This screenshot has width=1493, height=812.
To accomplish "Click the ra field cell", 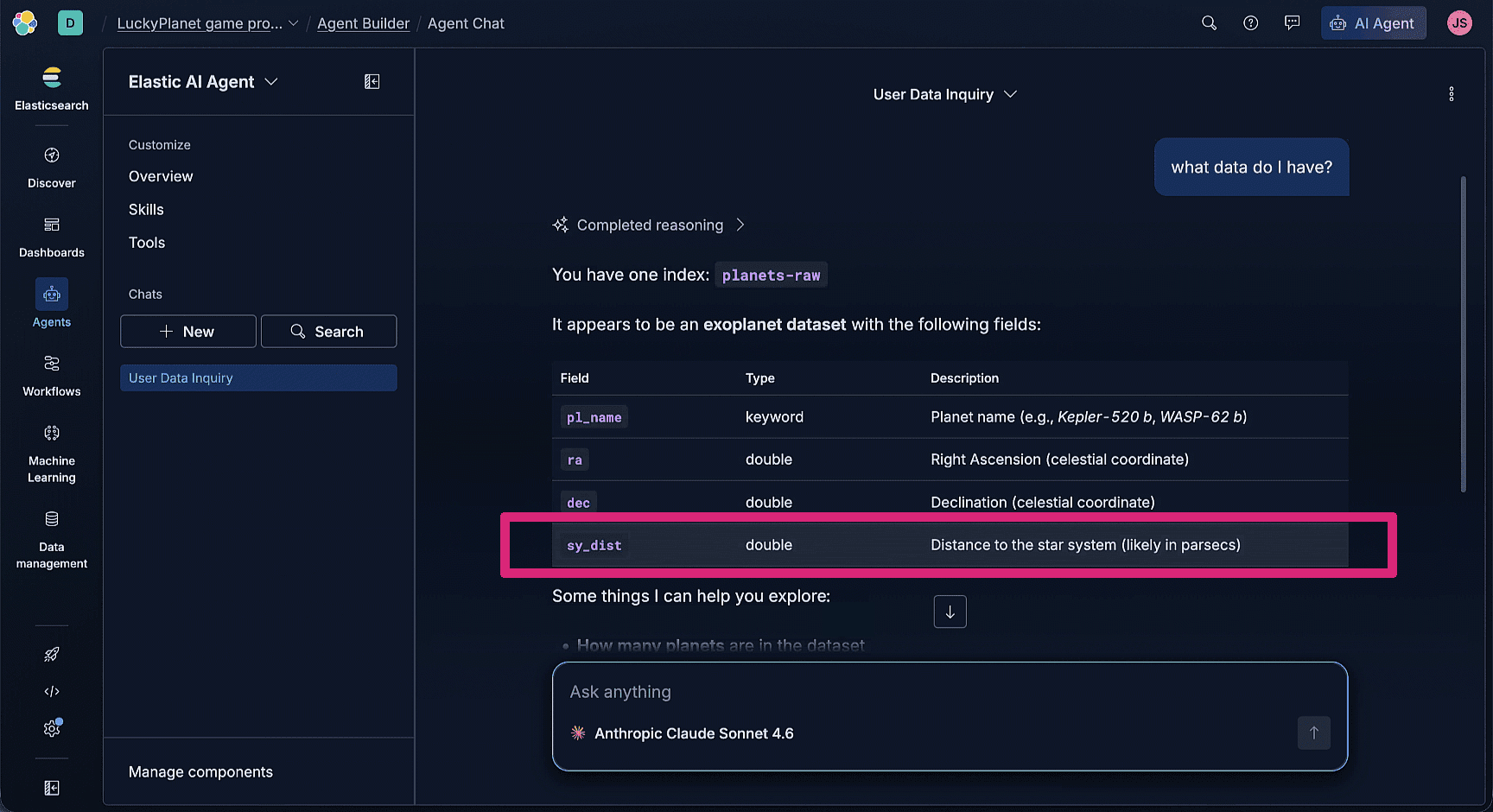I will [x=575, y=460].
